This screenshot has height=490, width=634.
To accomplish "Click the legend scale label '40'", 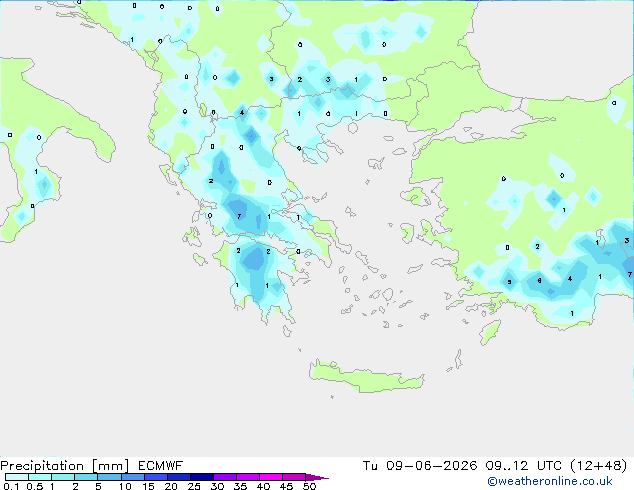I will click(264, 486).
